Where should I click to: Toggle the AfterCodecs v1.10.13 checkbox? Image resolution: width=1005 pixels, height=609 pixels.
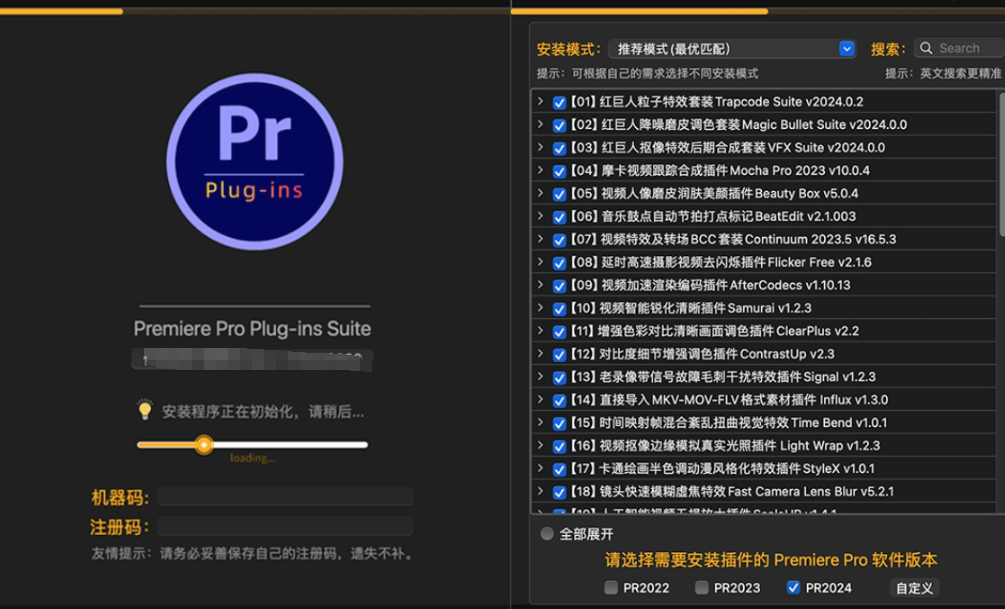tap(559, 286)
